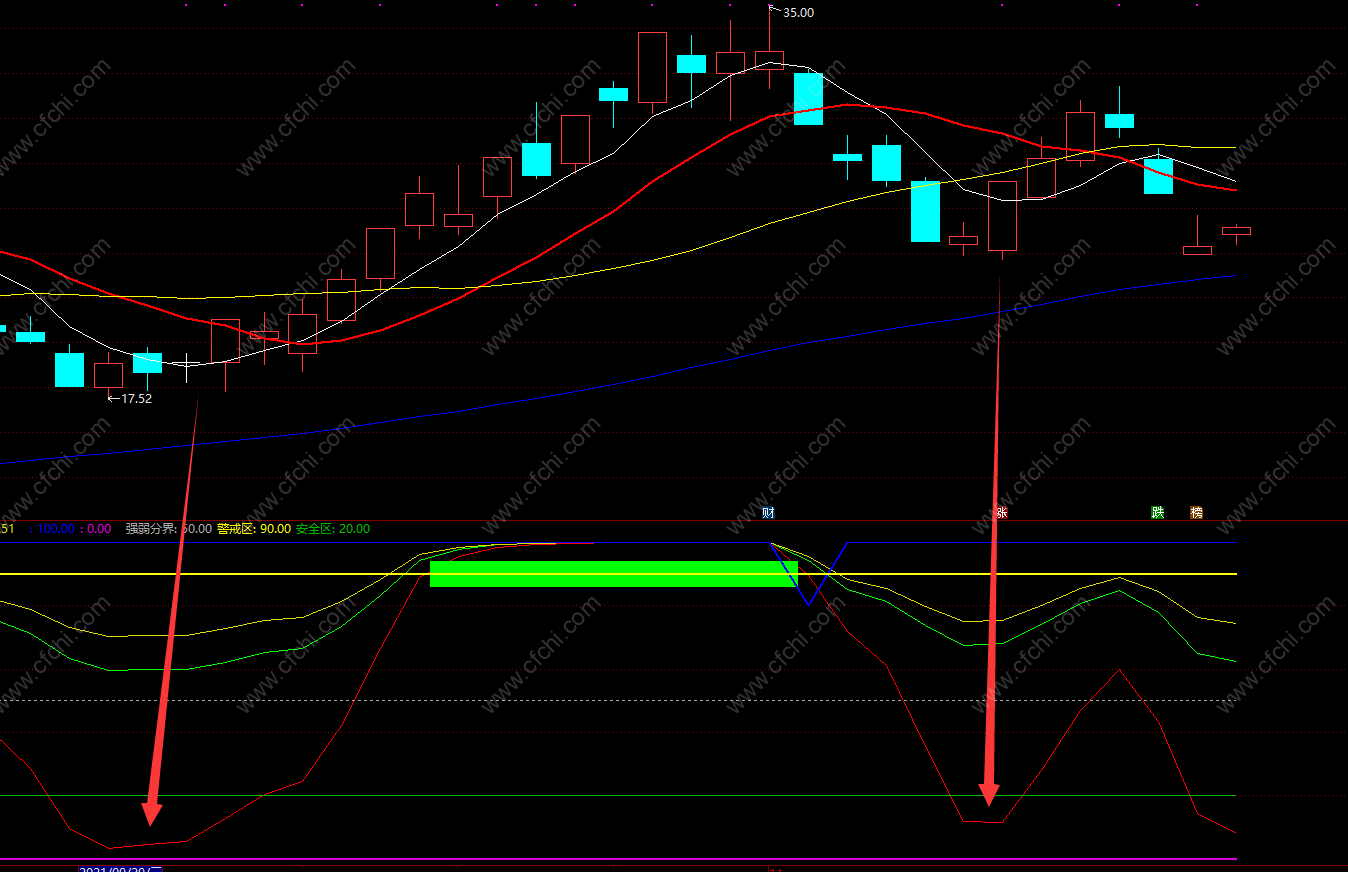The width and height of the screenshot is (1348, 872).
Task: Click the blue 100.00 indicator value
Action: (55, 529)
